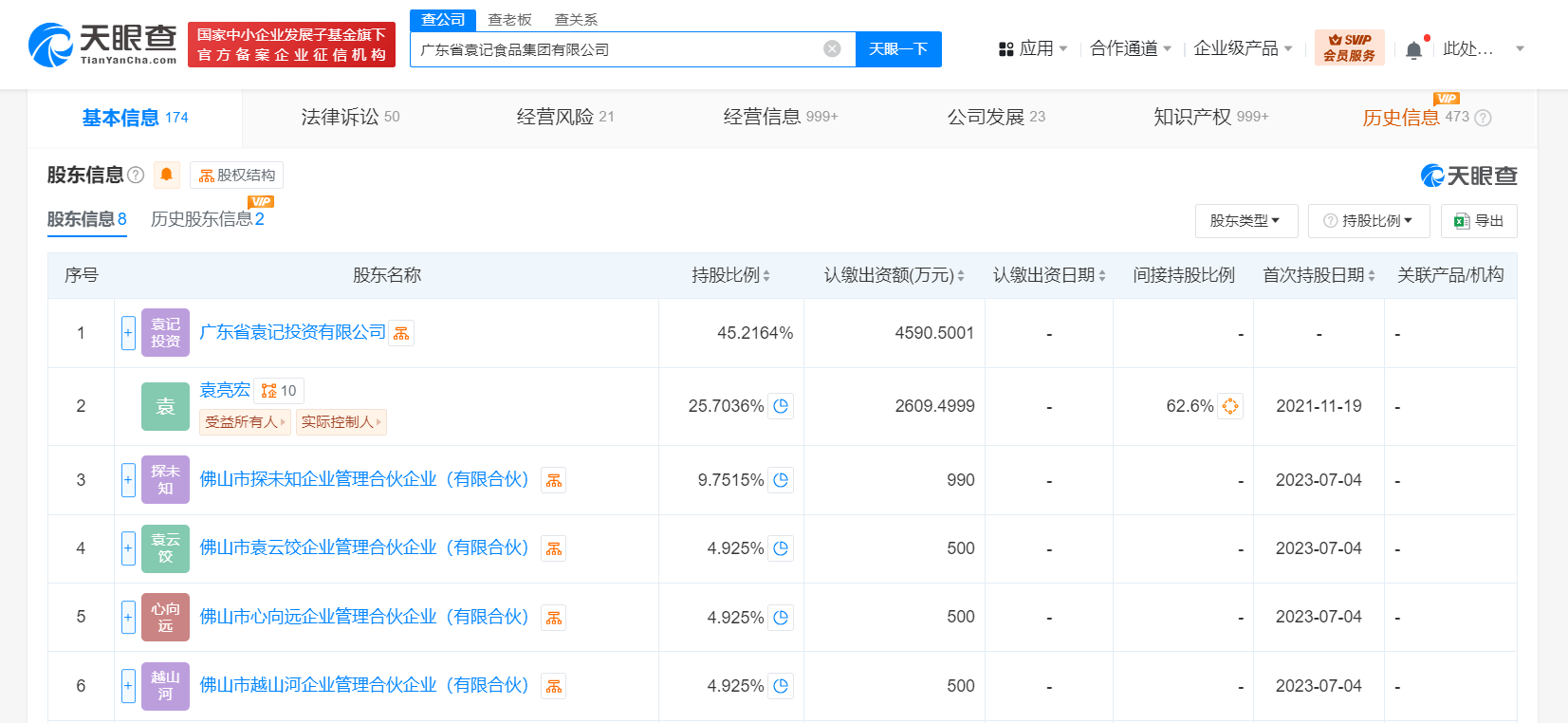
Task: Open the 合作通道 dropdown menu
Action: [1131, 48]
